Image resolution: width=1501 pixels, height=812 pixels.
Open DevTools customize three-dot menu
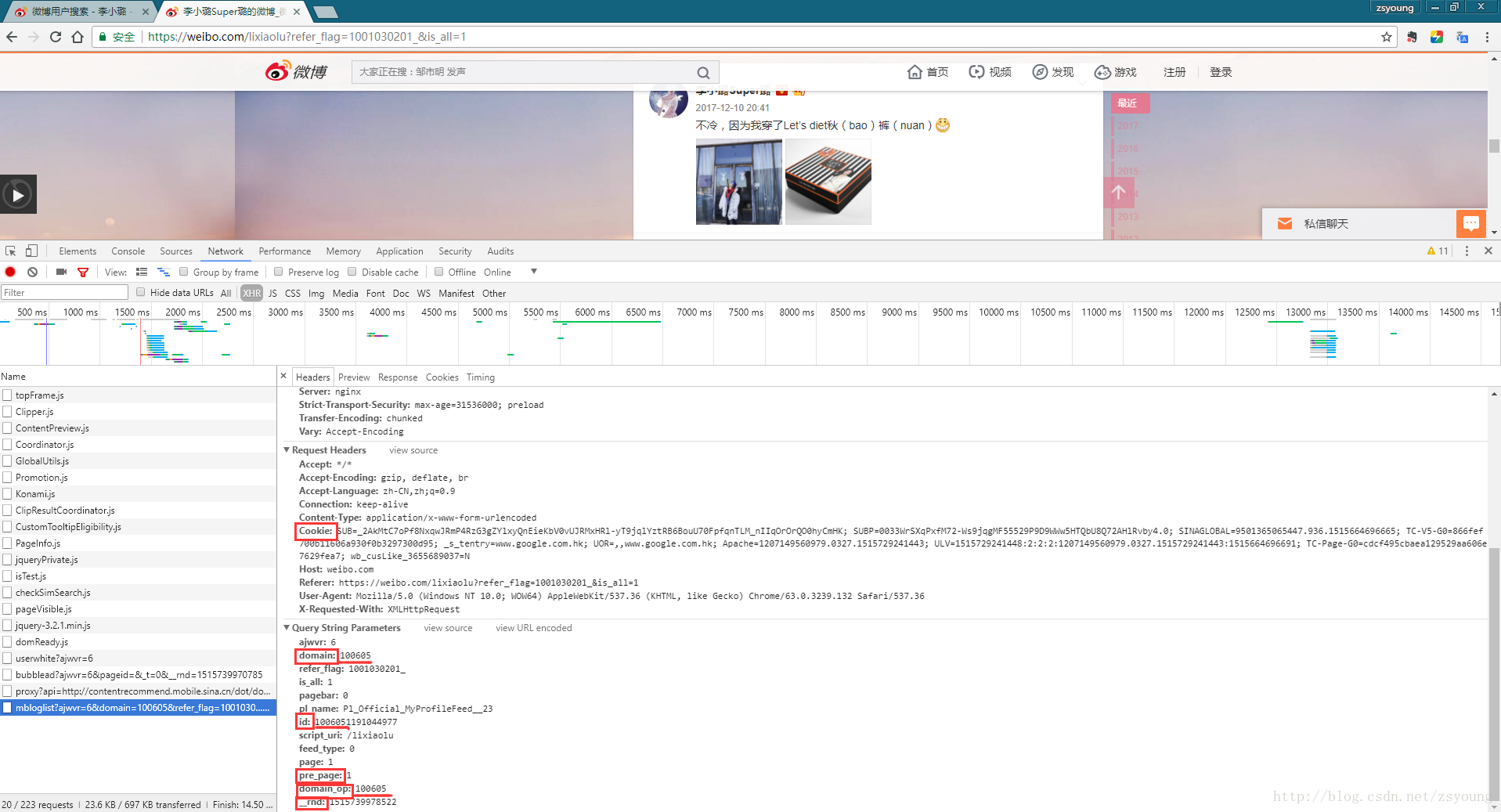[1467, 251]
